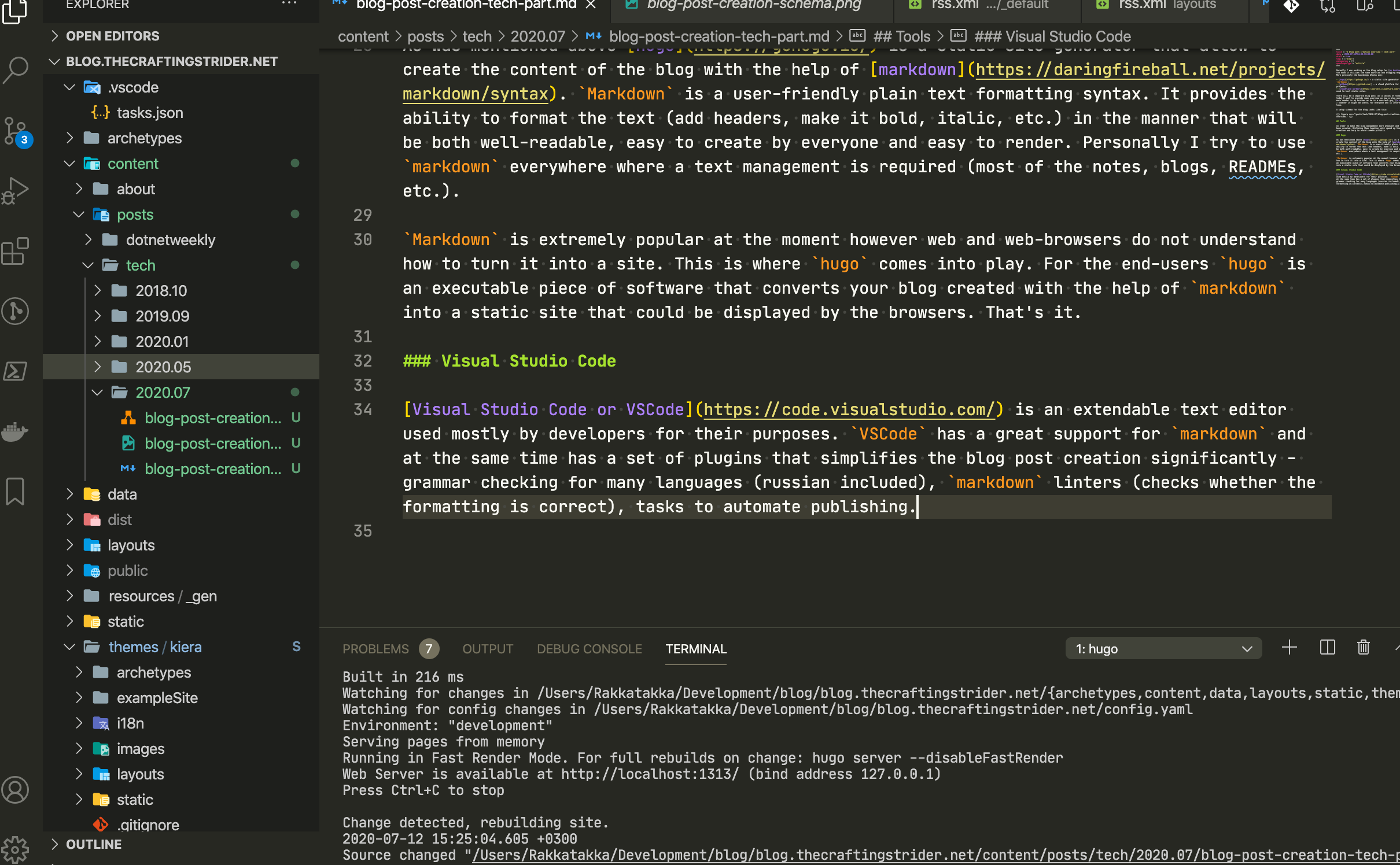The width and height of the screenshot is (1400, 865).
Task: Click breadcrumb '2020.07'
Action: [537, 36]
